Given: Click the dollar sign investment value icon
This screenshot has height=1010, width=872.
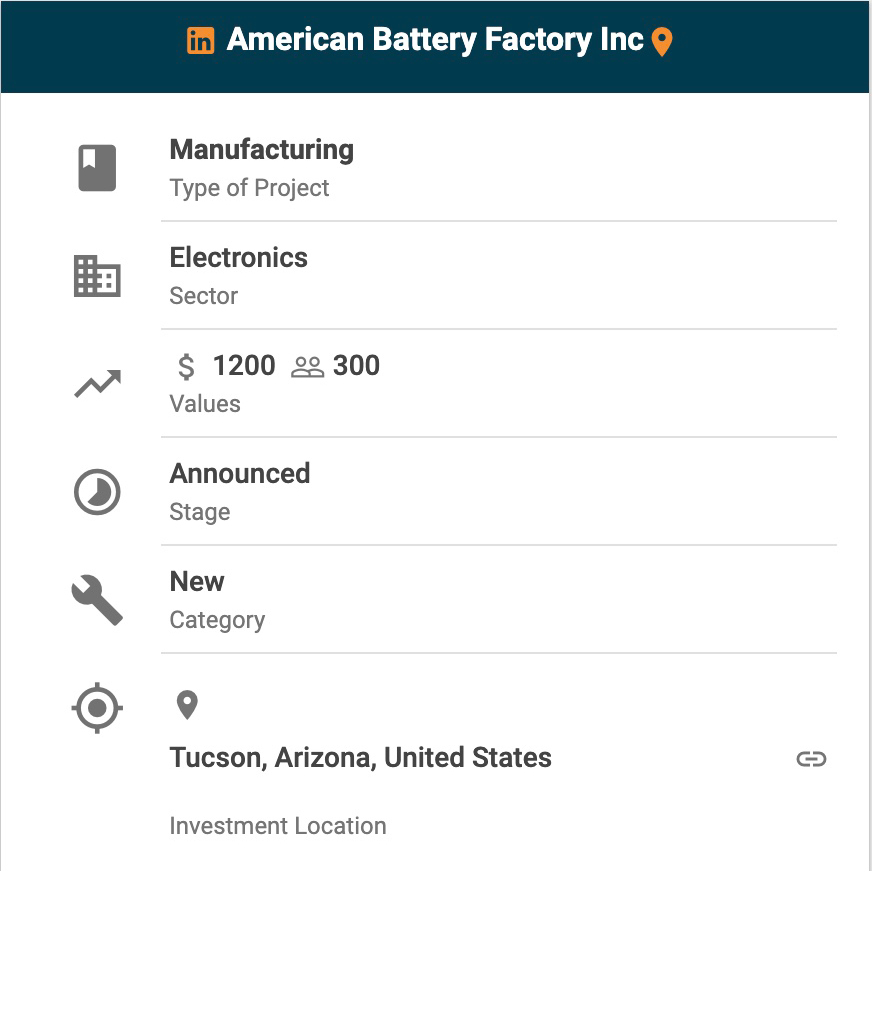Looking at the screenshot, I should (x=186, y=367).
